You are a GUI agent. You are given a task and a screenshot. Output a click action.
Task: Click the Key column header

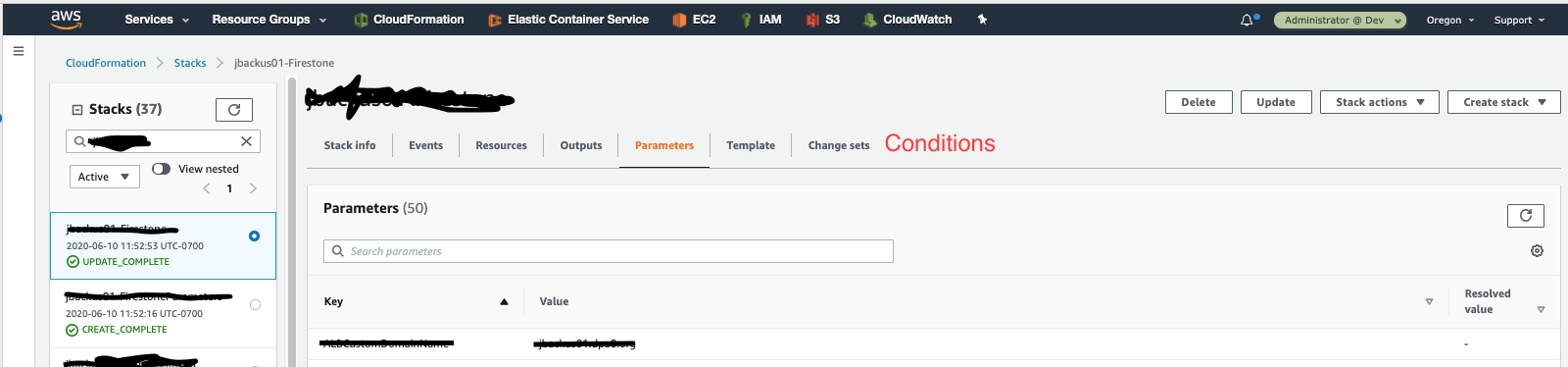333,302
